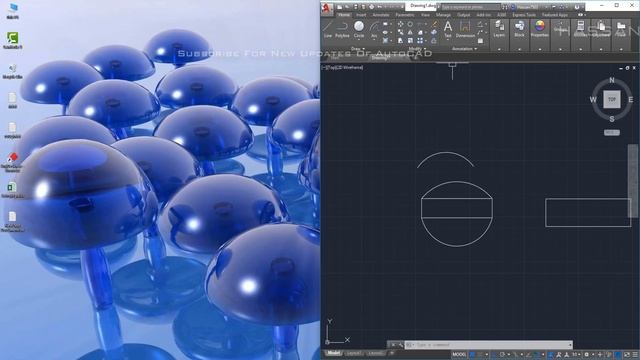640x360 pixels.
Task: Switch to the Annotate ribbon tab
Action: (x=381, y=15)
